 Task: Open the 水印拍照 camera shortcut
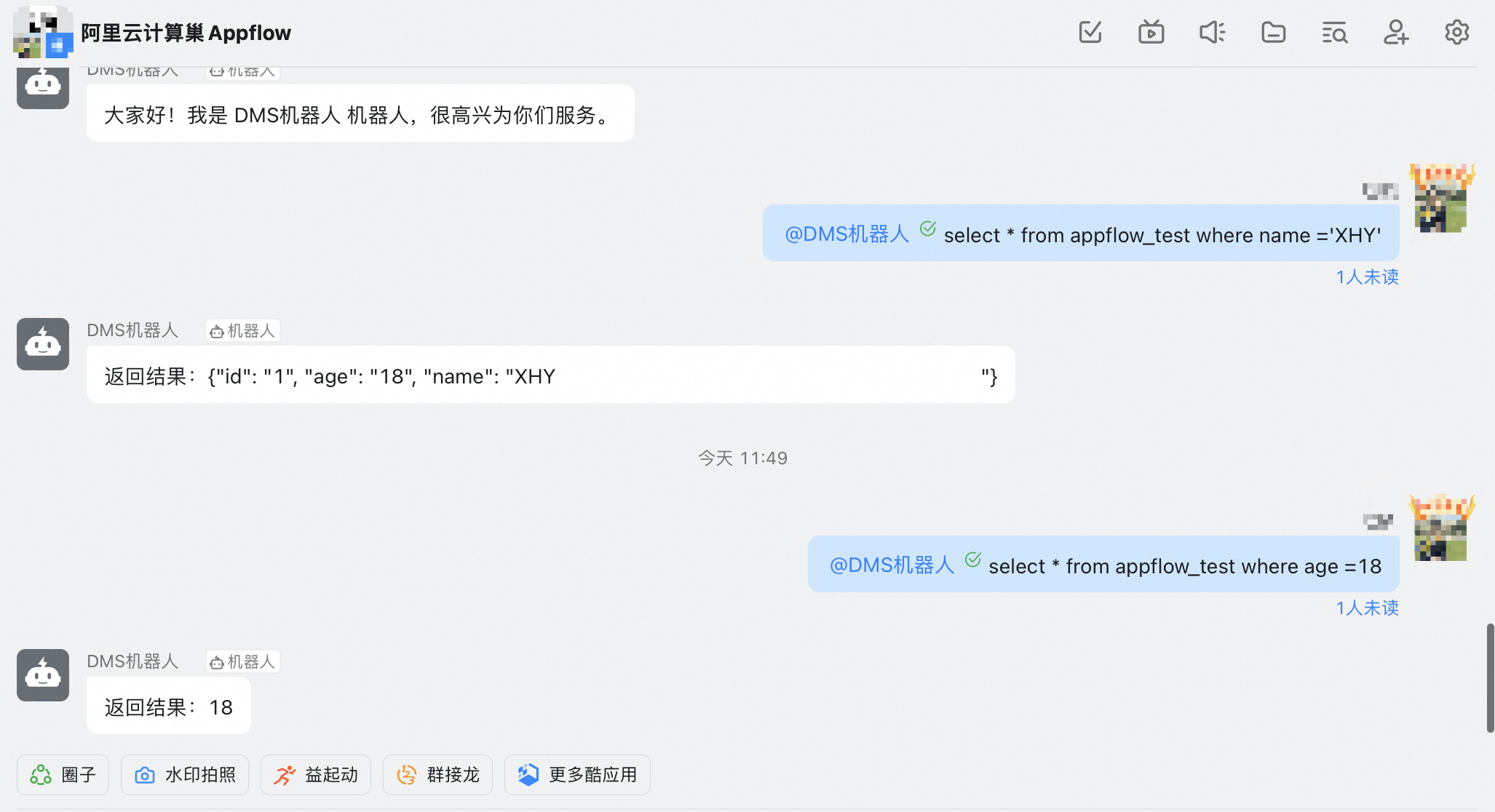[185, 775]
